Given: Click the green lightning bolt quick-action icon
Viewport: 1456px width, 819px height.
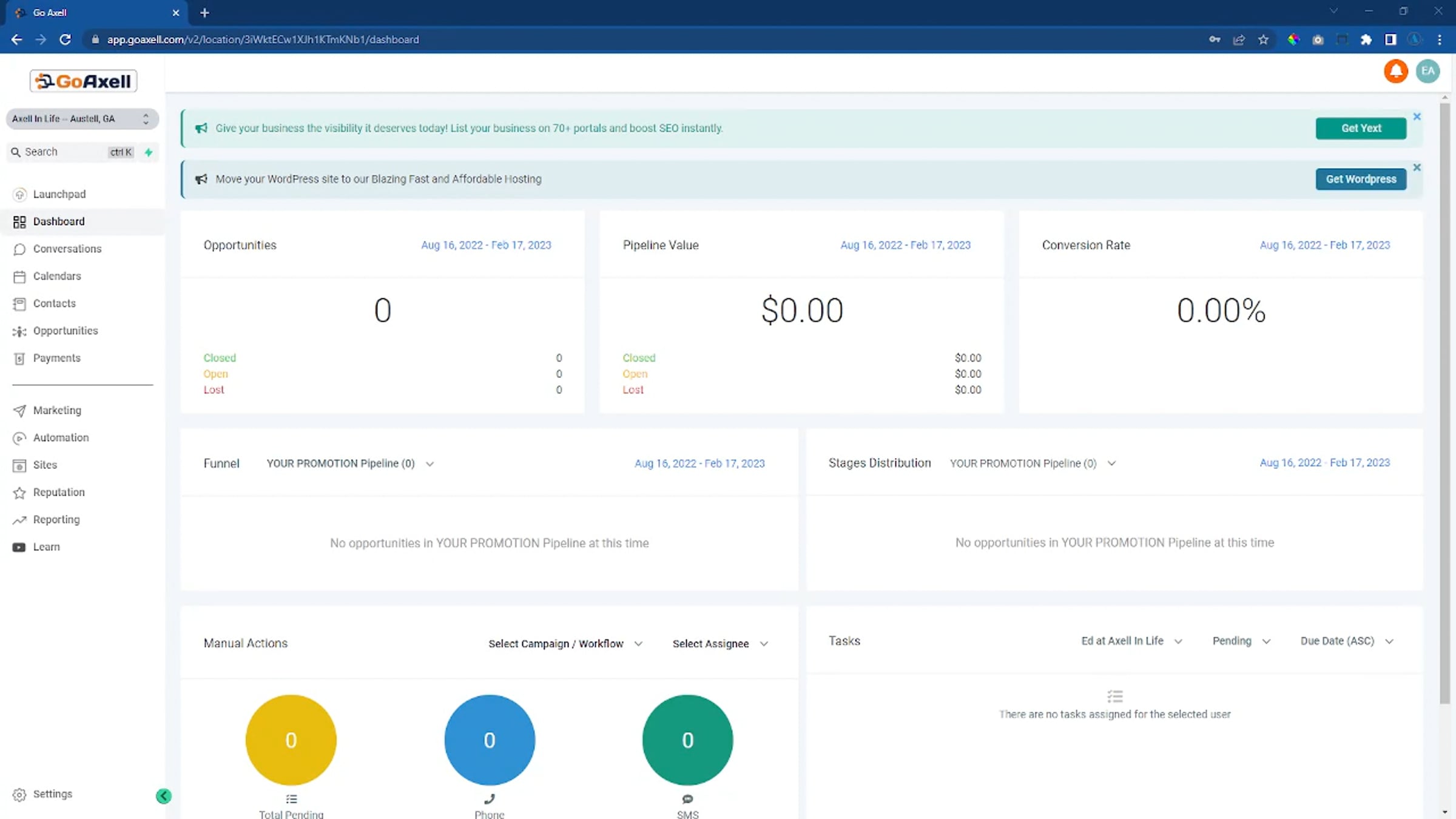Looking at the screenshot, I should pos(149,152).
